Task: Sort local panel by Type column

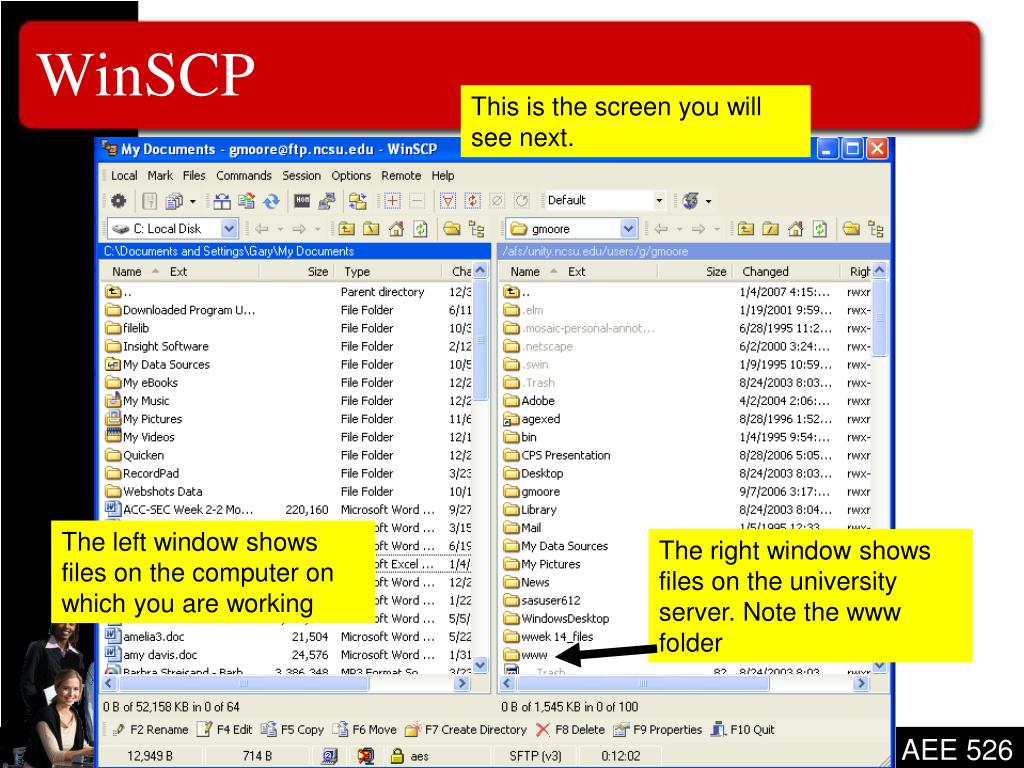Action: click(390, 271)
